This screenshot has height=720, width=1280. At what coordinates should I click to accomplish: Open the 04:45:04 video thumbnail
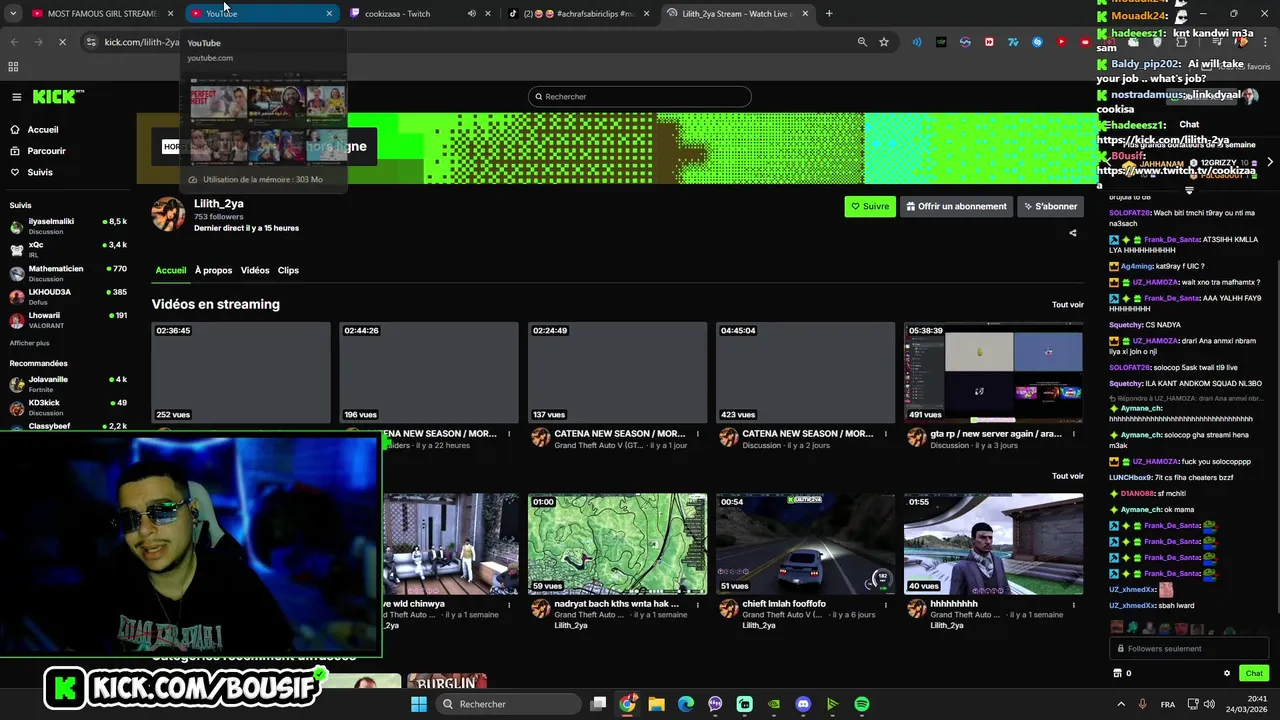point(805,372)
